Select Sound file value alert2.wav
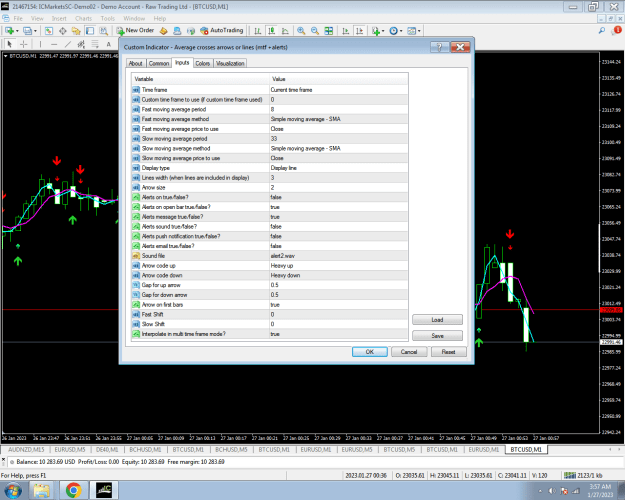 click(338, 256)
